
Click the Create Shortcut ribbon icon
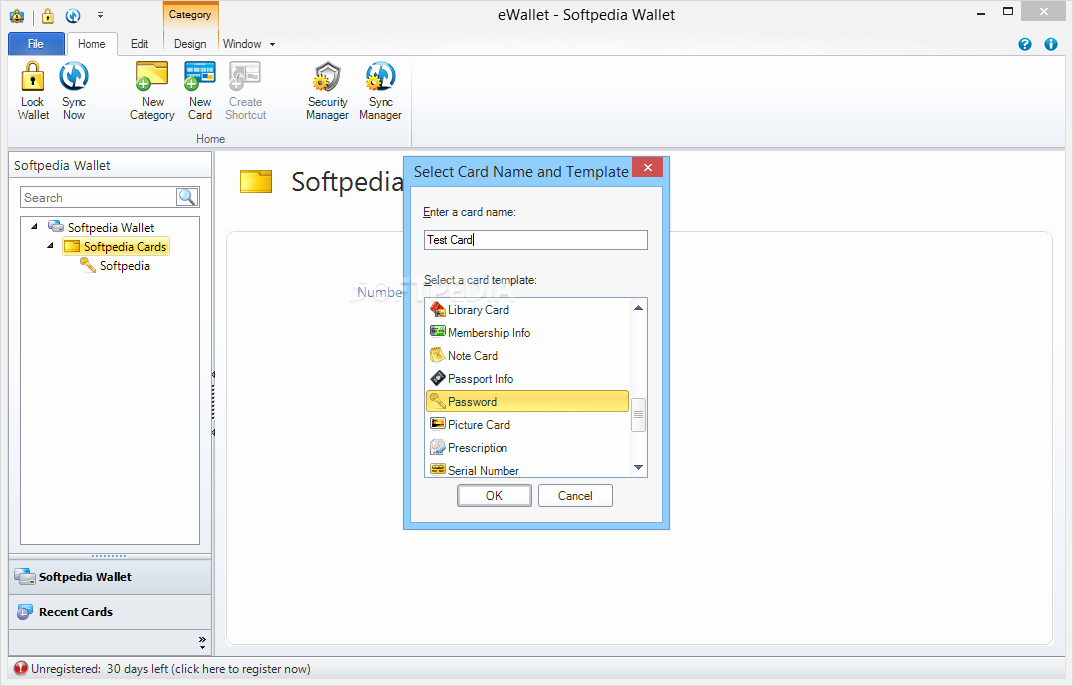(245, 90)
